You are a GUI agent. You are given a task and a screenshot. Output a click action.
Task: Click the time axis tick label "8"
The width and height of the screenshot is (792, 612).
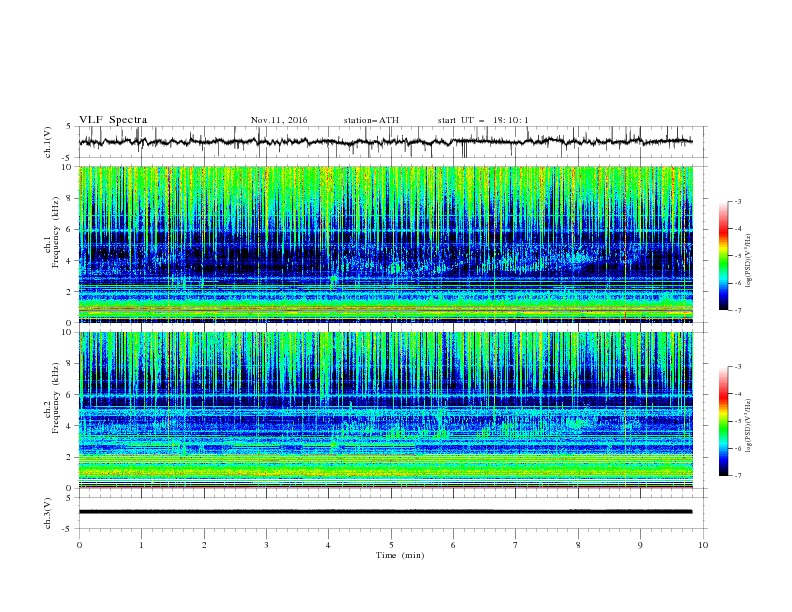(578, 545)
